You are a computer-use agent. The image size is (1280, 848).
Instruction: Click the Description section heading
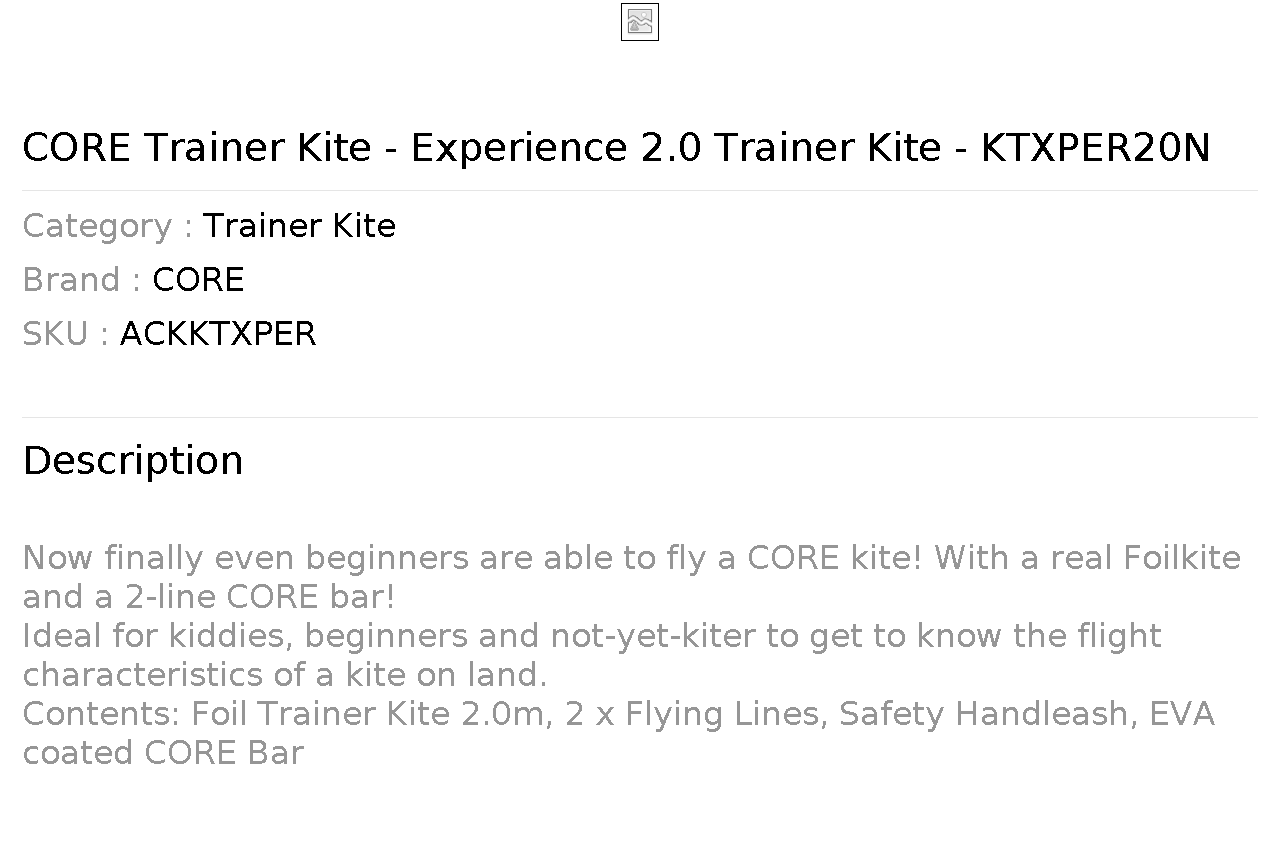pos(133,461)
